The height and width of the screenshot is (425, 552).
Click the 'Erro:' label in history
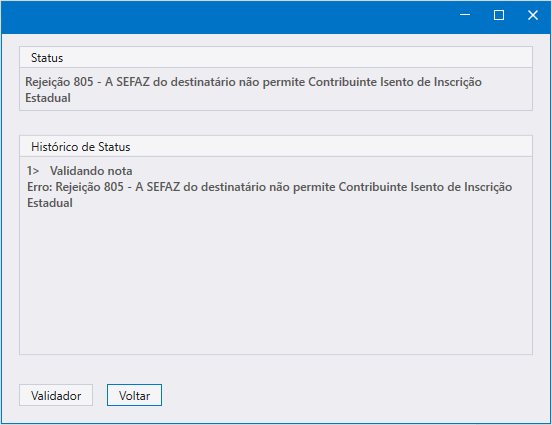tap(40, 187)
